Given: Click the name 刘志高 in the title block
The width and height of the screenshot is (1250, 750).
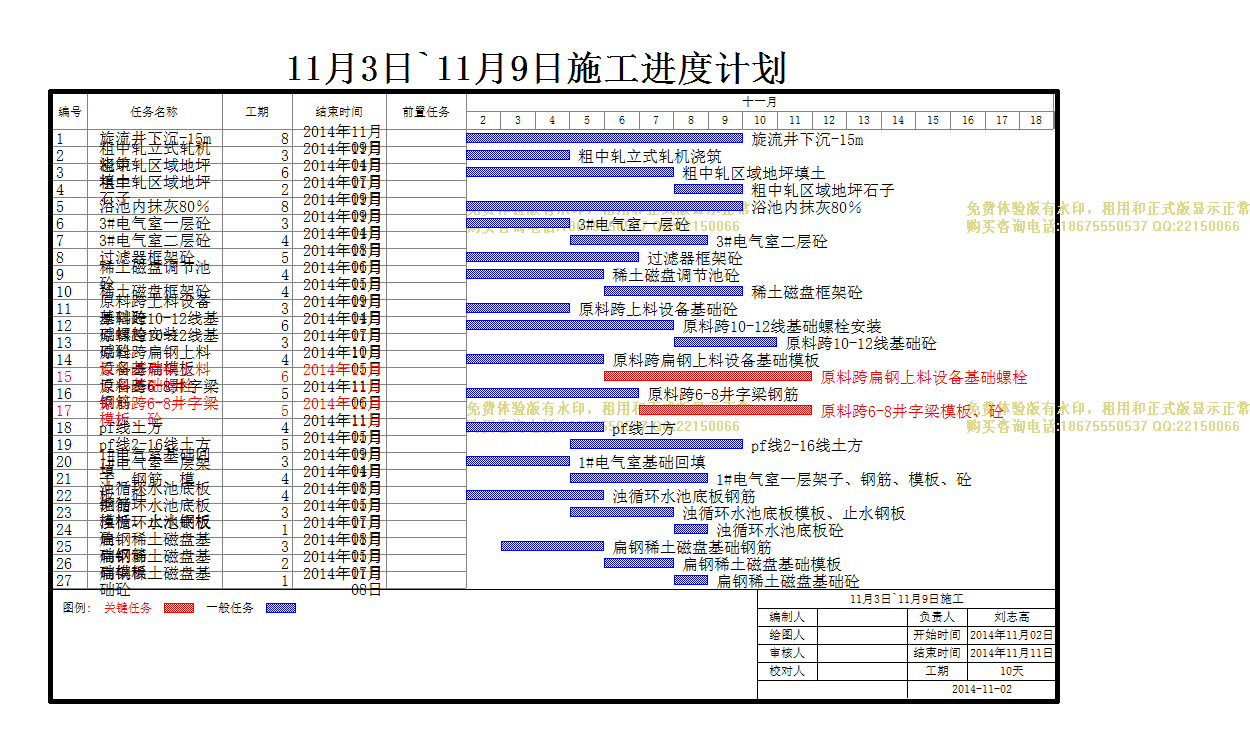Looking at the screenshot, I should point(1011,617).
